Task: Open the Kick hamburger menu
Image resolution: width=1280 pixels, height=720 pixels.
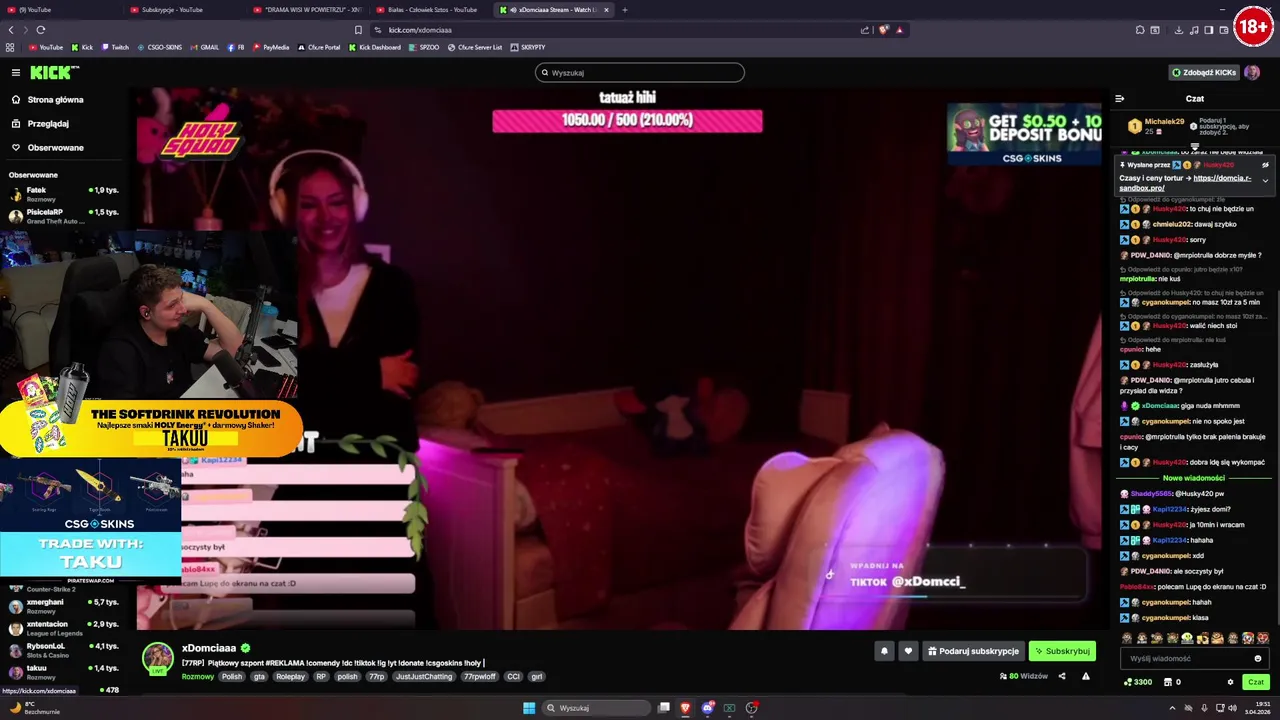Action: click(x=16, y=72)
